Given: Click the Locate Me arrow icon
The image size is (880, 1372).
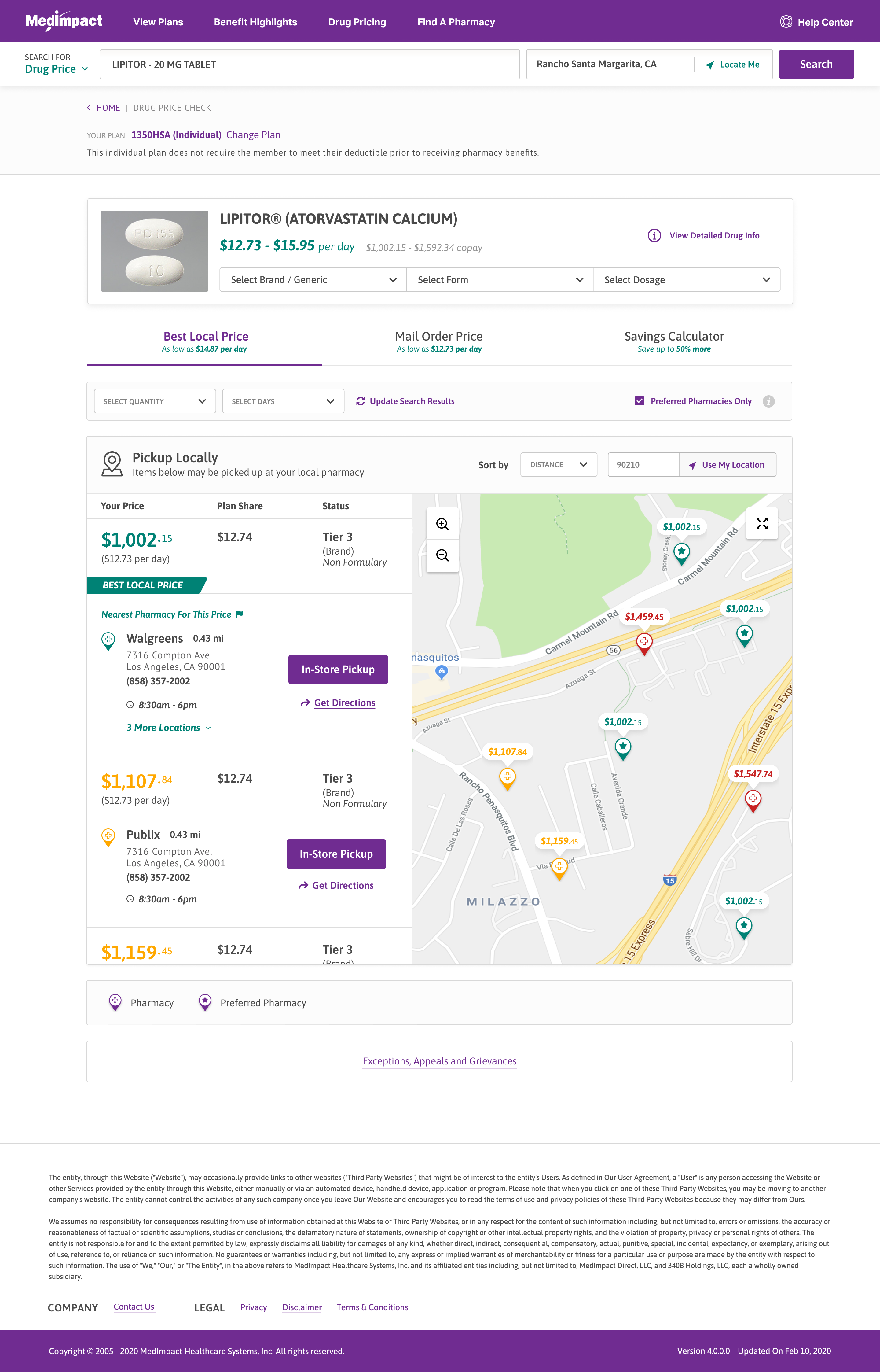Looking at the screenshot, I should pyautogui.click(x=710, y=65).
